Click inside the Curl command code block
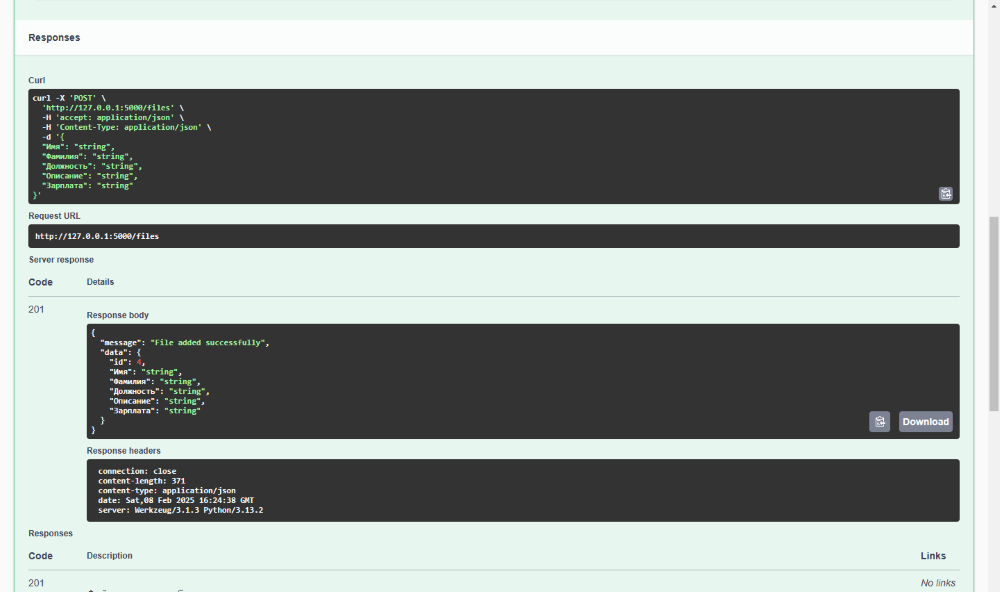Image resolution: width=1000 pixels, height=592 pixels. click(x=493, y=146)
